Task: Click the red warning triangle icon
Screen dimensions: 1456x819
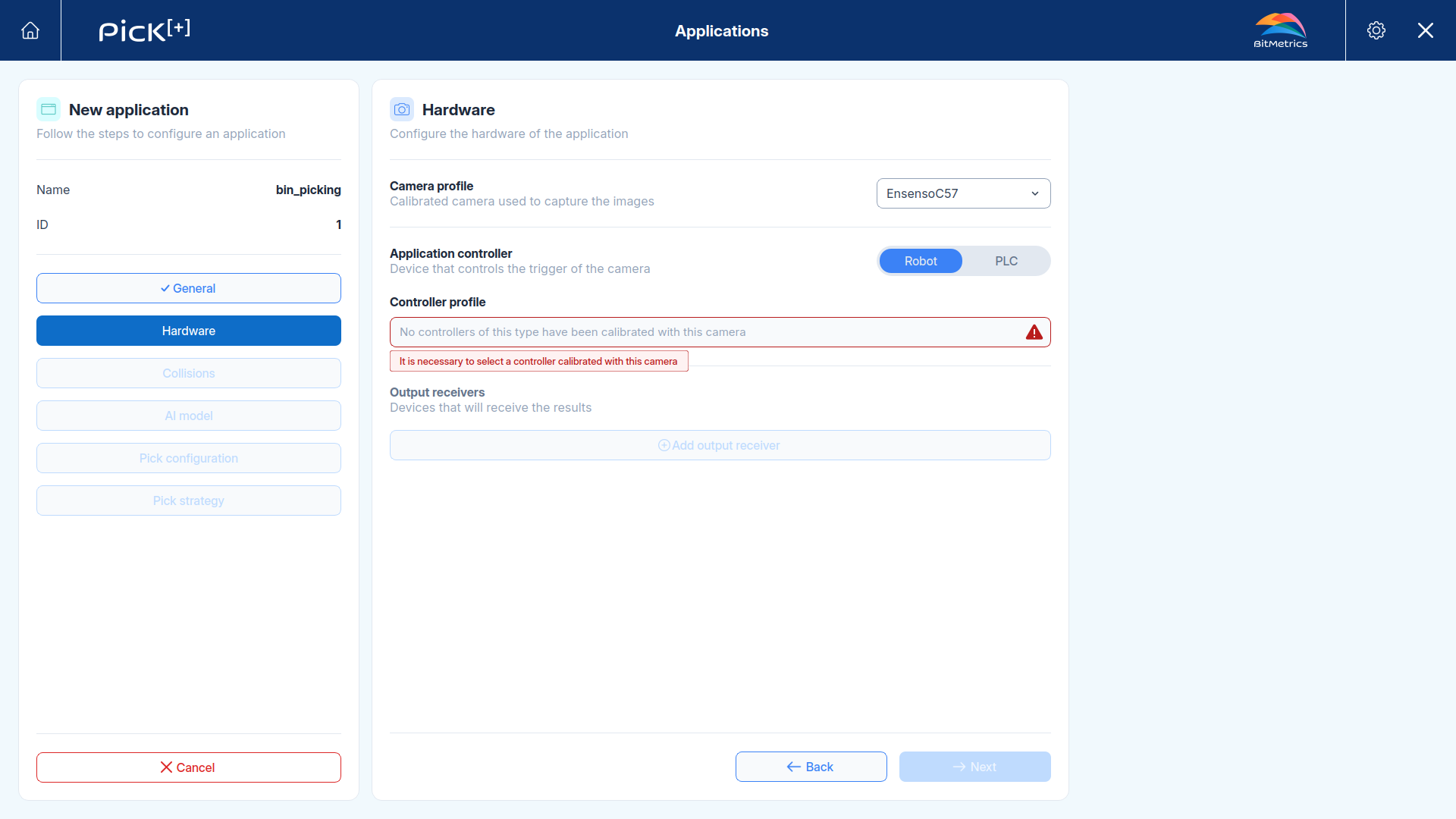Action: point(1034,332)
